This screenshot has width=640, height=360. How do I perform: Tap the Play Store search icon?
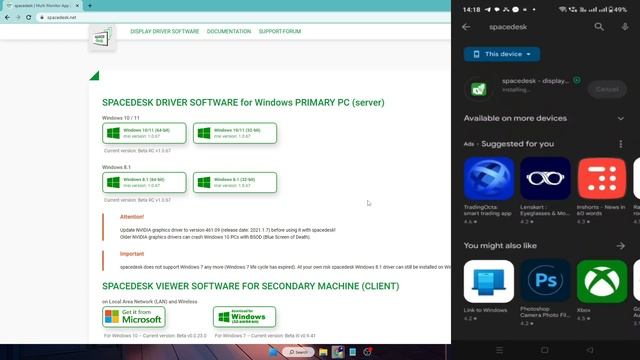pyautogui.click(x=599, y=27)
